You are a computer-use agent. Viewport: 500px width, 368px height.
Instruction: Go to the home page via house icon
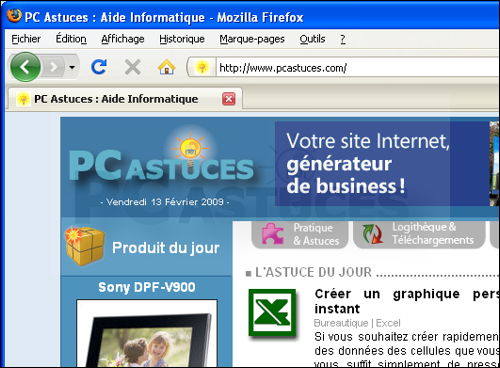coord(166,67)
